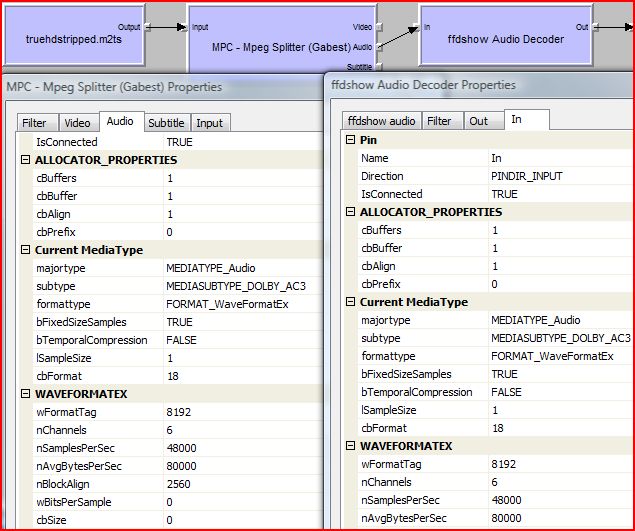Select nSamplesPerSec row in Mpeg Splitter Properties
The height and width of the screenshot is (531, 635).
pos(178,448)
